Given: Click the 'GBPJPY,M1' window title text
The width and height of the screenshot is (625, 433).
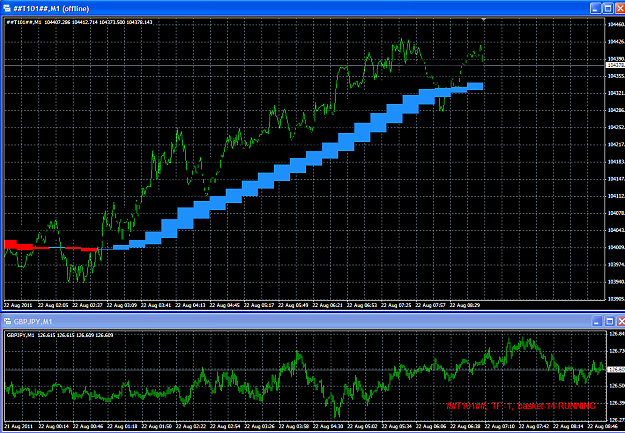Looking at the screenshot, I should tap(33, 322).
